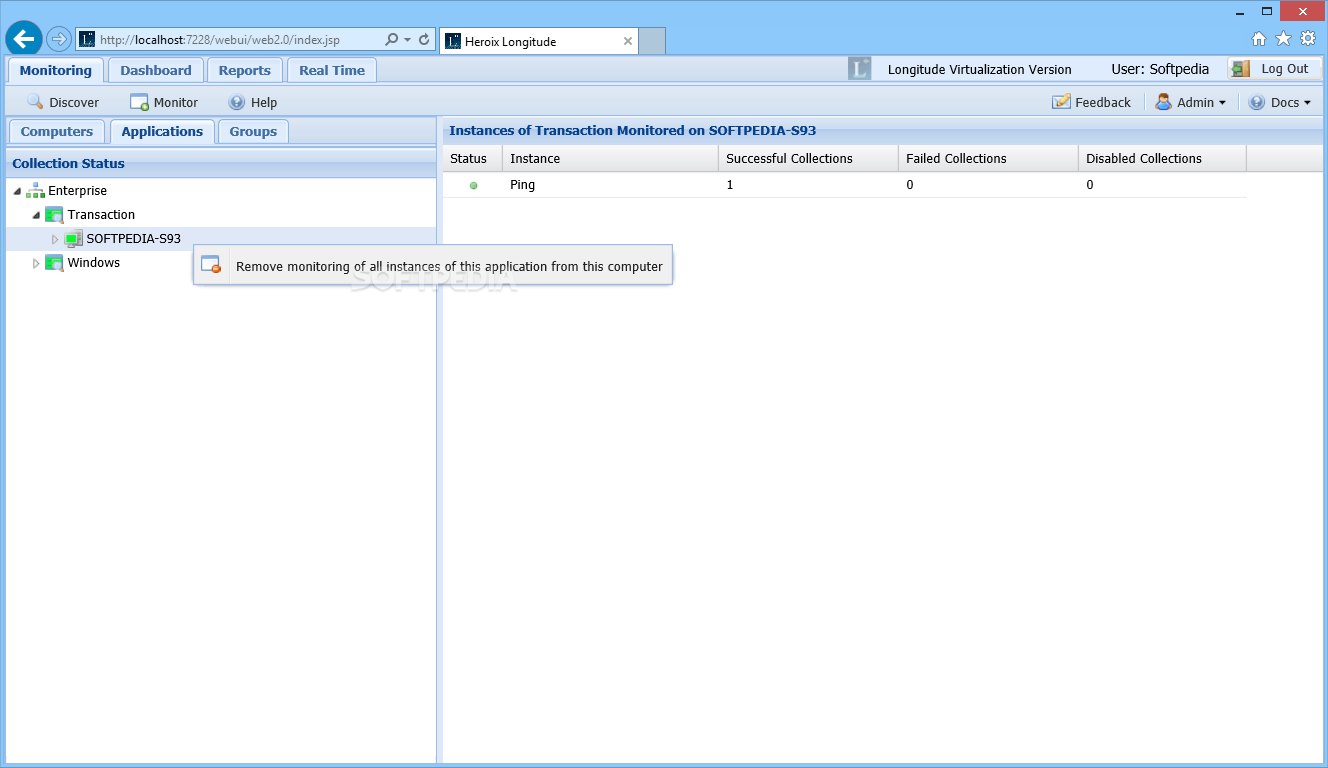Click the Monitor window icon

(139, 102)
